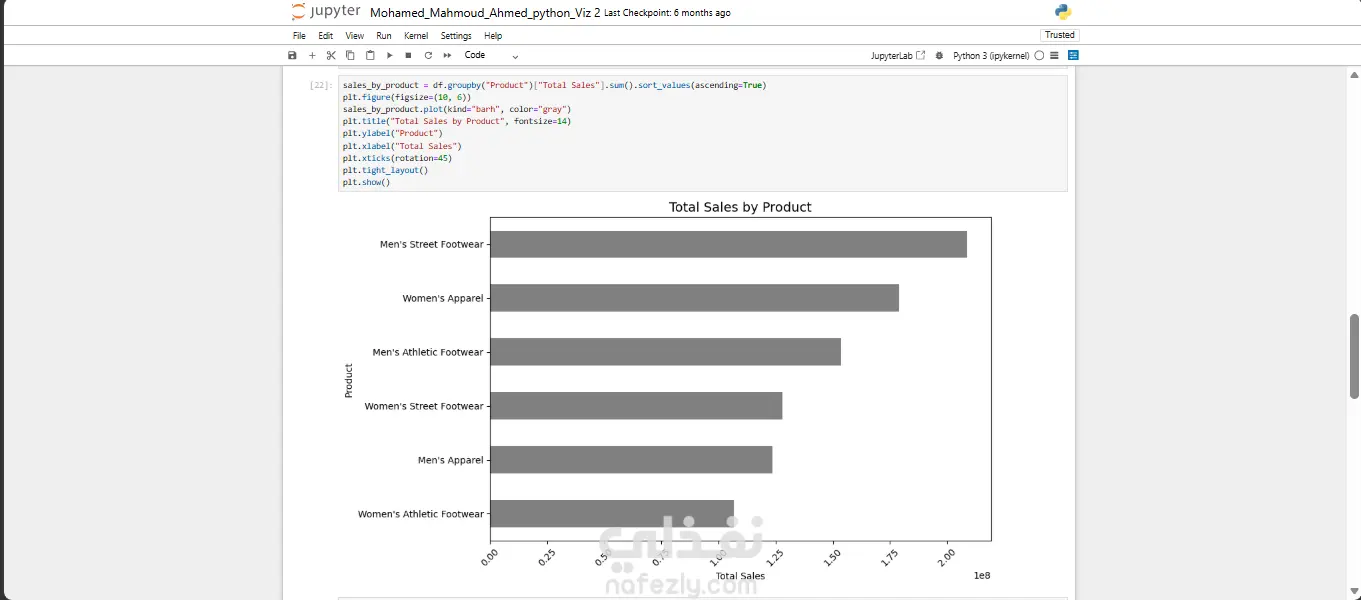
Task: Click the Women's Athletic Footwear bar
Action: 612,514
